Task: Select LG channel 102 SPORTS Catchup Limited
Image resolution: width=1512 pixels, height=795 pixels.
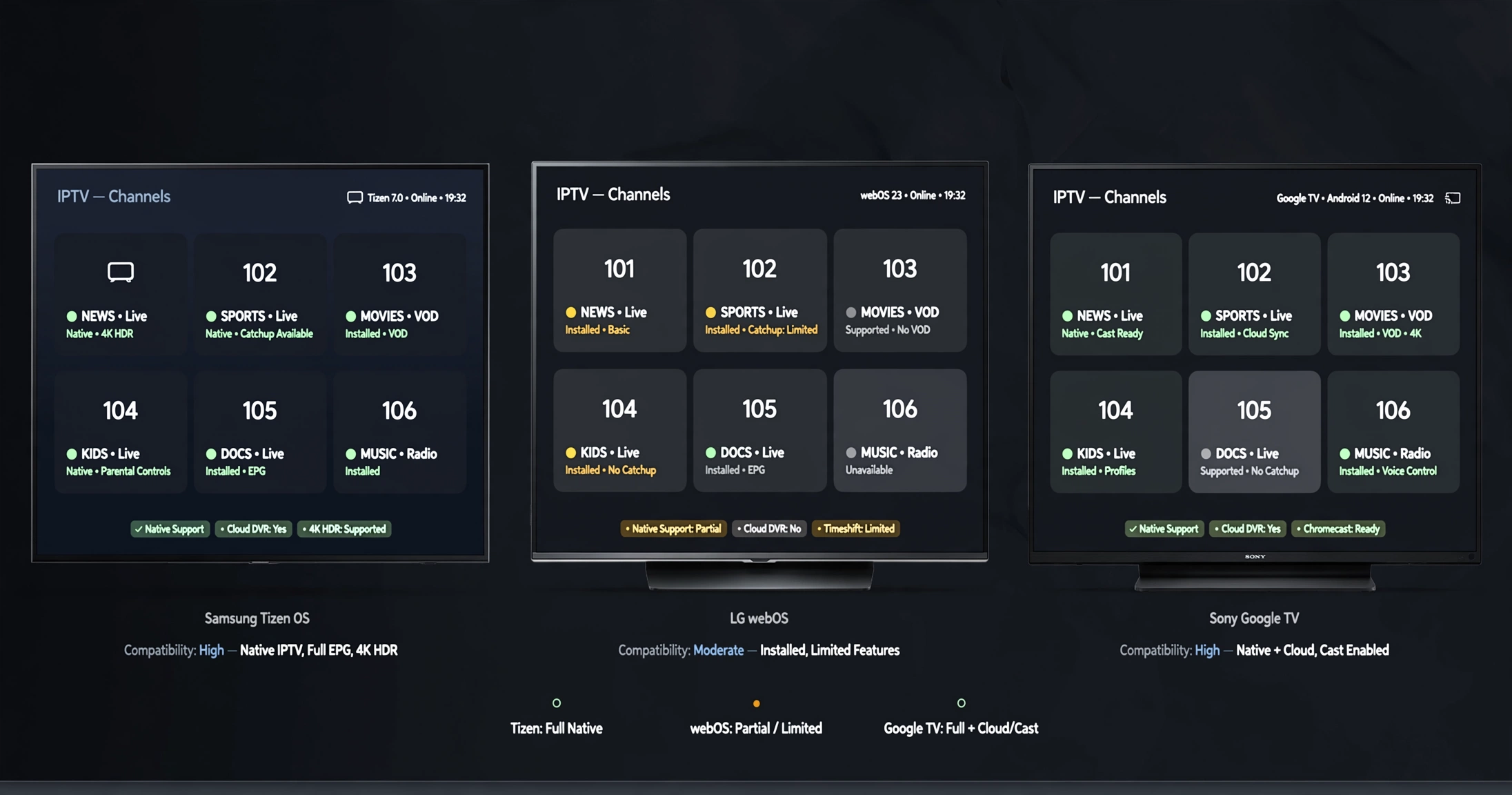Action: pyautogui.click(x=759, y=291)
